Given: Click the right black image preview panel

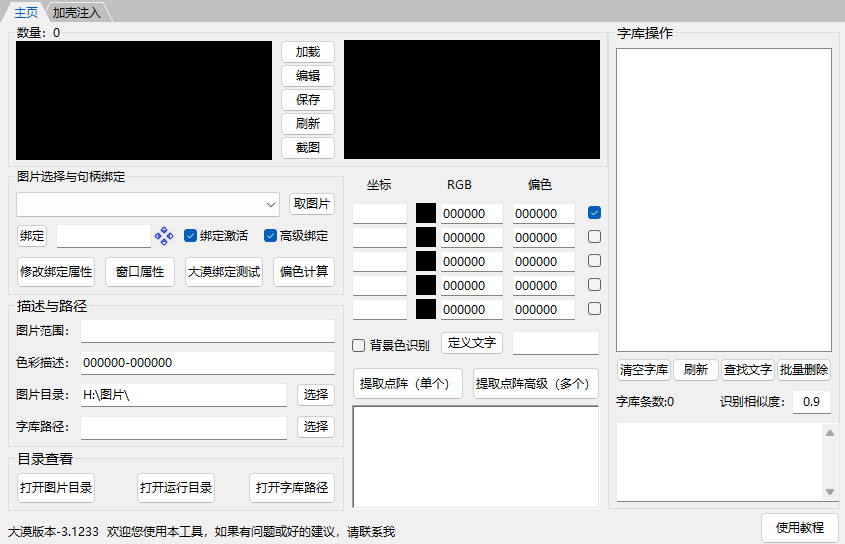Looking at the screenshot, I should point(472,100).
